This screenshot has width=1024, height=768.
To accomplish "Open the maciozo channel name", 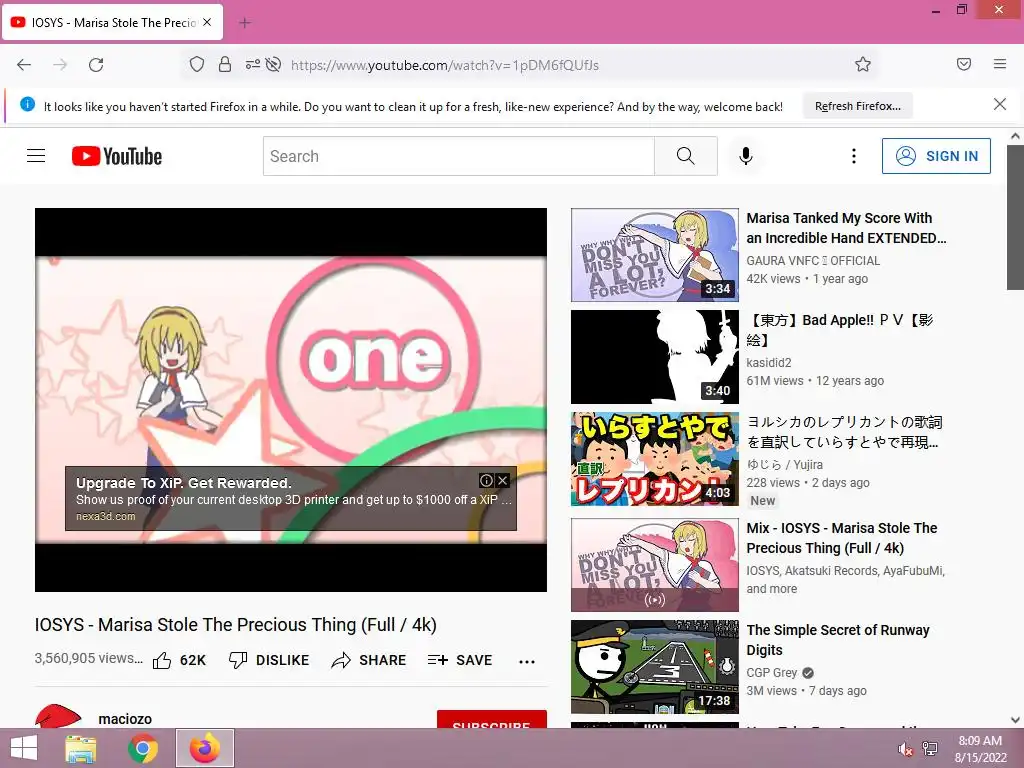I will click(125, 718).
